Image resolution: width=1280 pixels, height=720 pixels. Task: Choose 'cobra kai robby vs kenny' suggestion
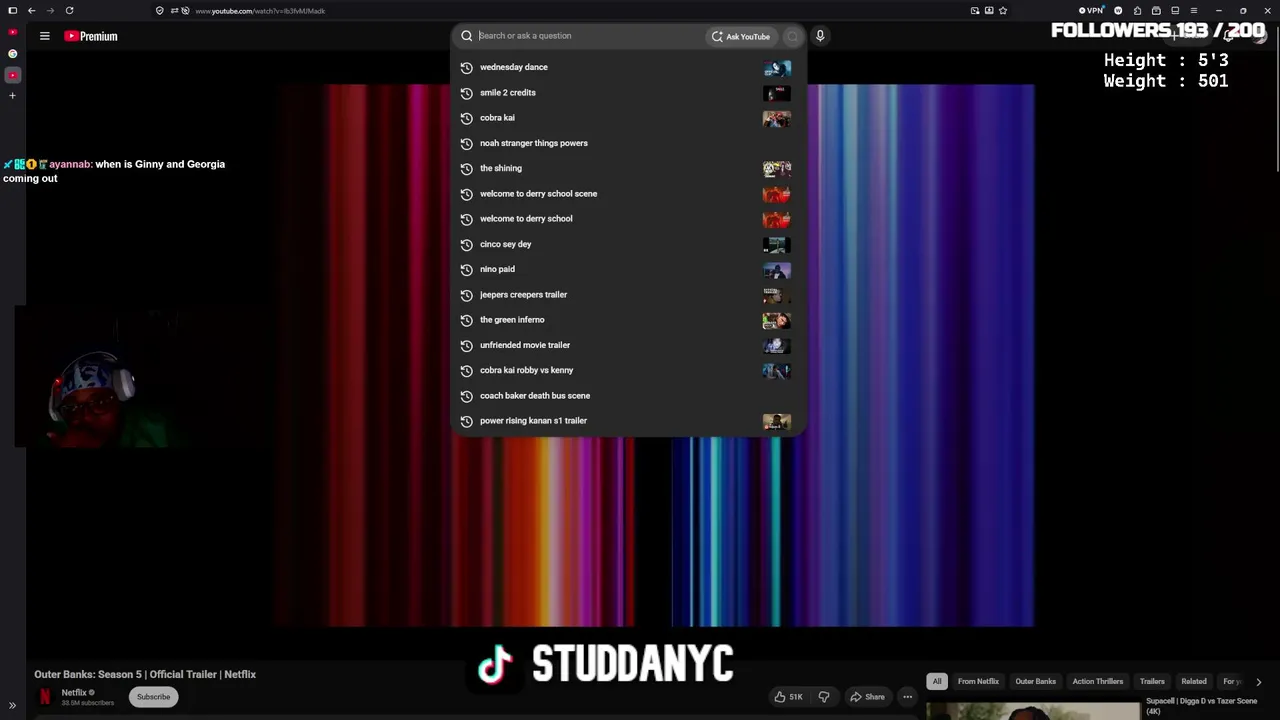628,370
